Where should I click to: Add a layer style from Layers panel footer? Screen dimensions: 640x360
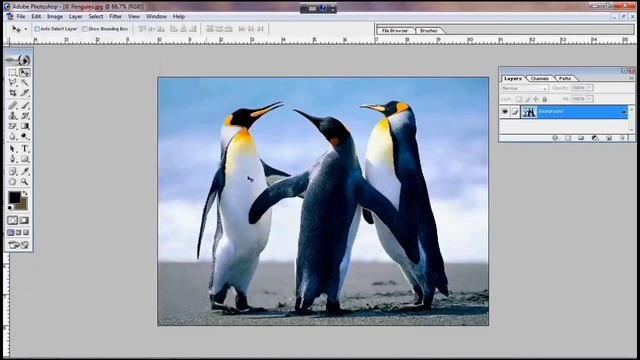556,138
